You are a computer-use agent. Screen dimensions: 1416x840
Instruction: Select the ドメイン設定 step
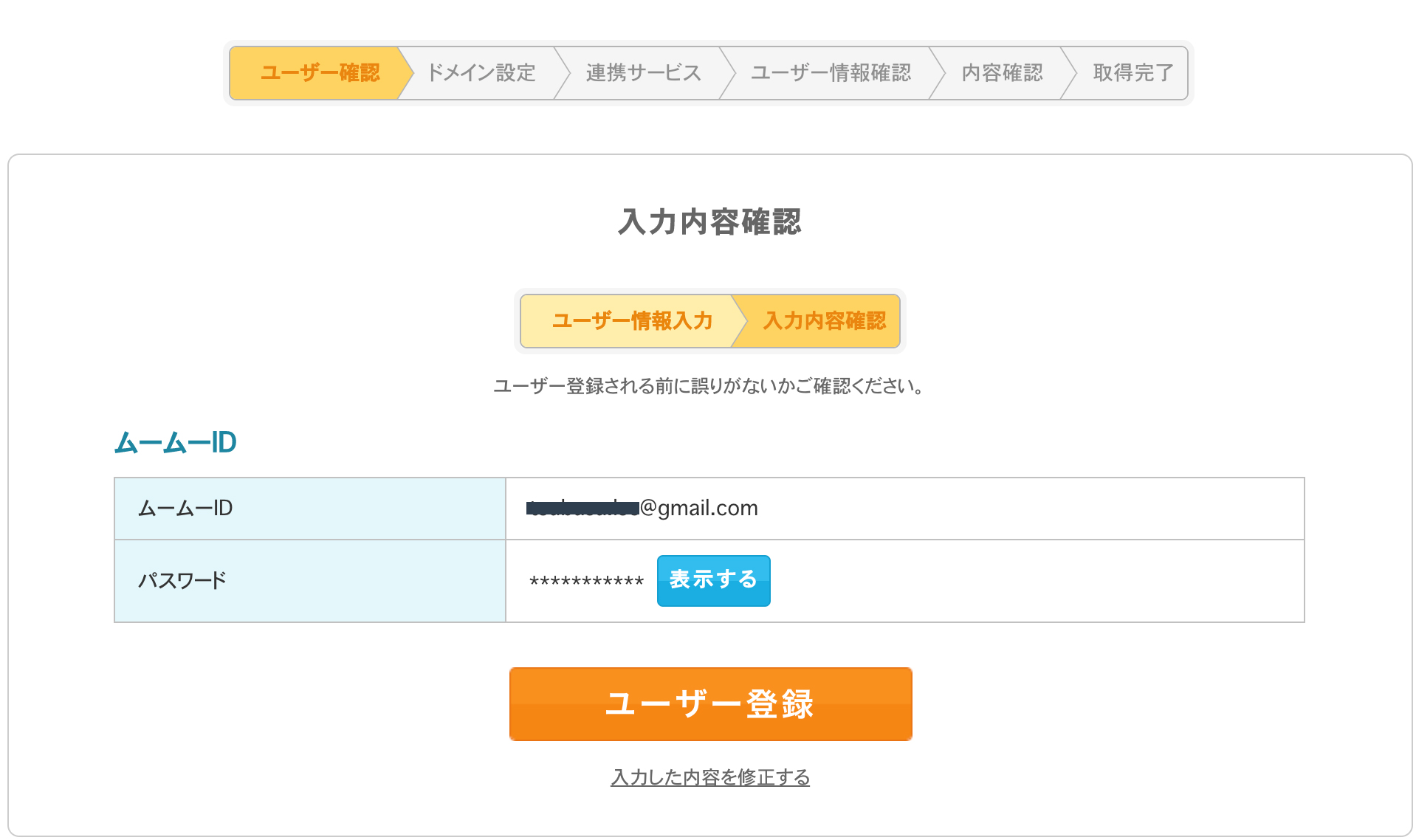point(481,72)
